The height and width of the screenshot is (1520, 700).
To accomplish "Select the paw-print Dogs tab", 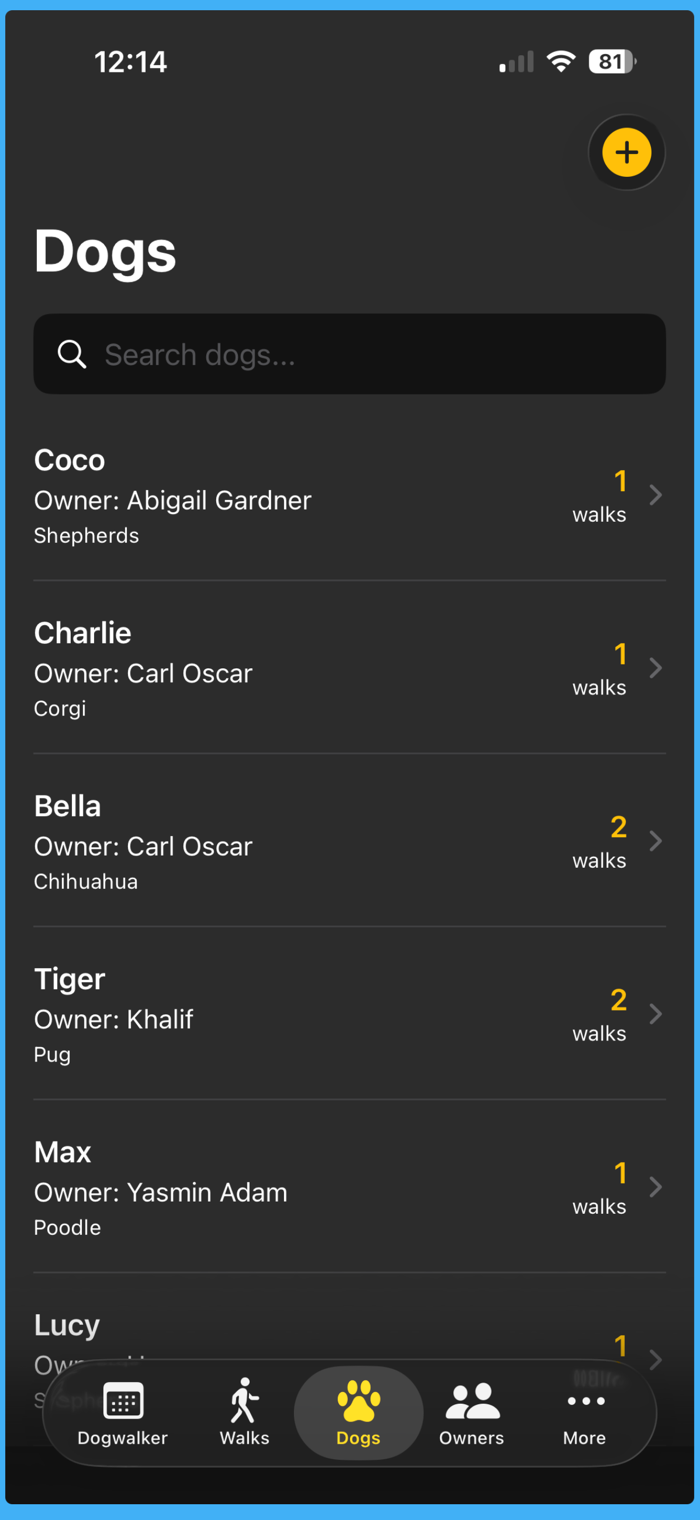I will click(x=358, y=1413).
